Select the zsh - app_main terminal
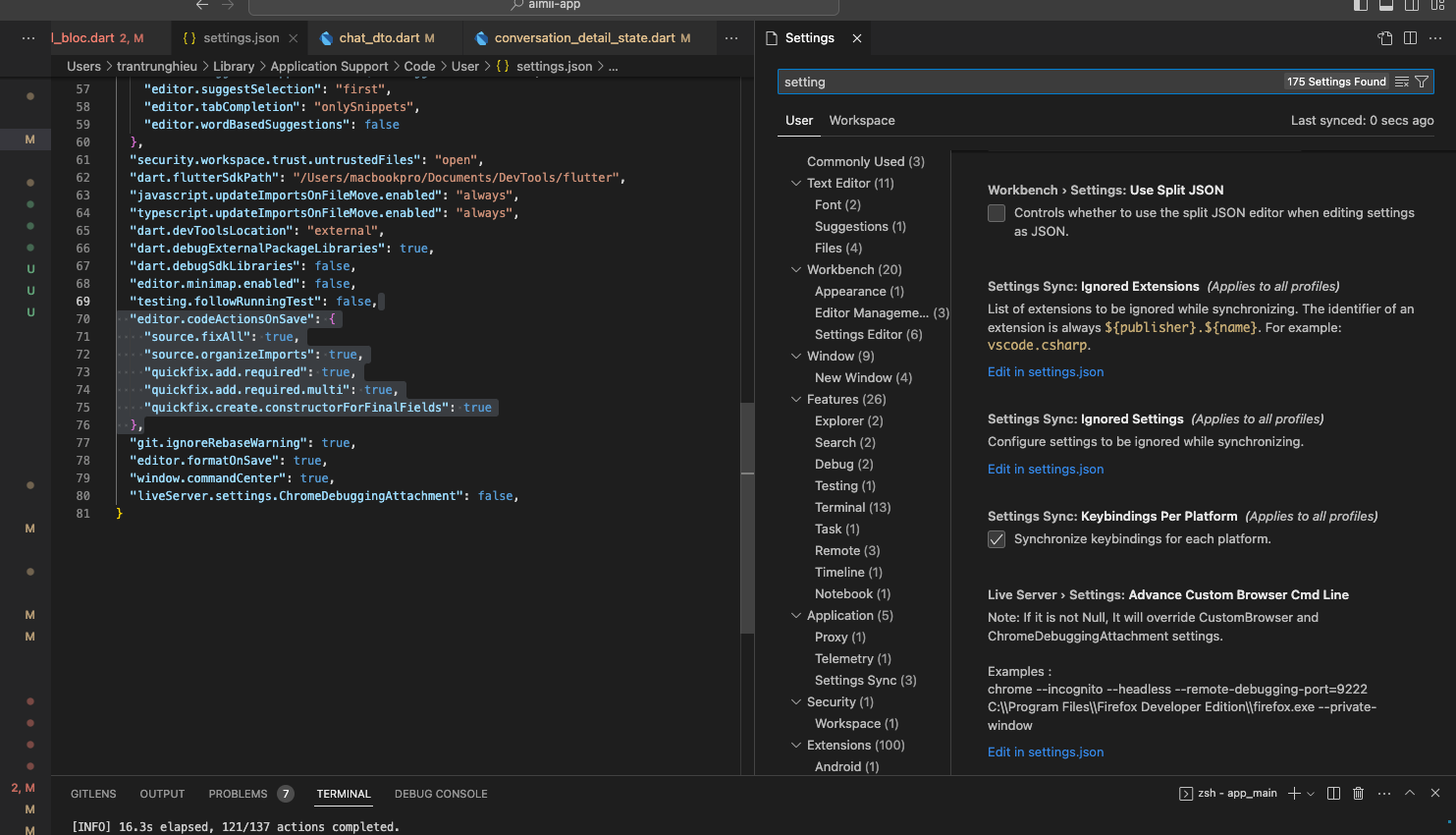Image resolution: width=1456 pixels, height=835 pixels. pos(1228,793)
